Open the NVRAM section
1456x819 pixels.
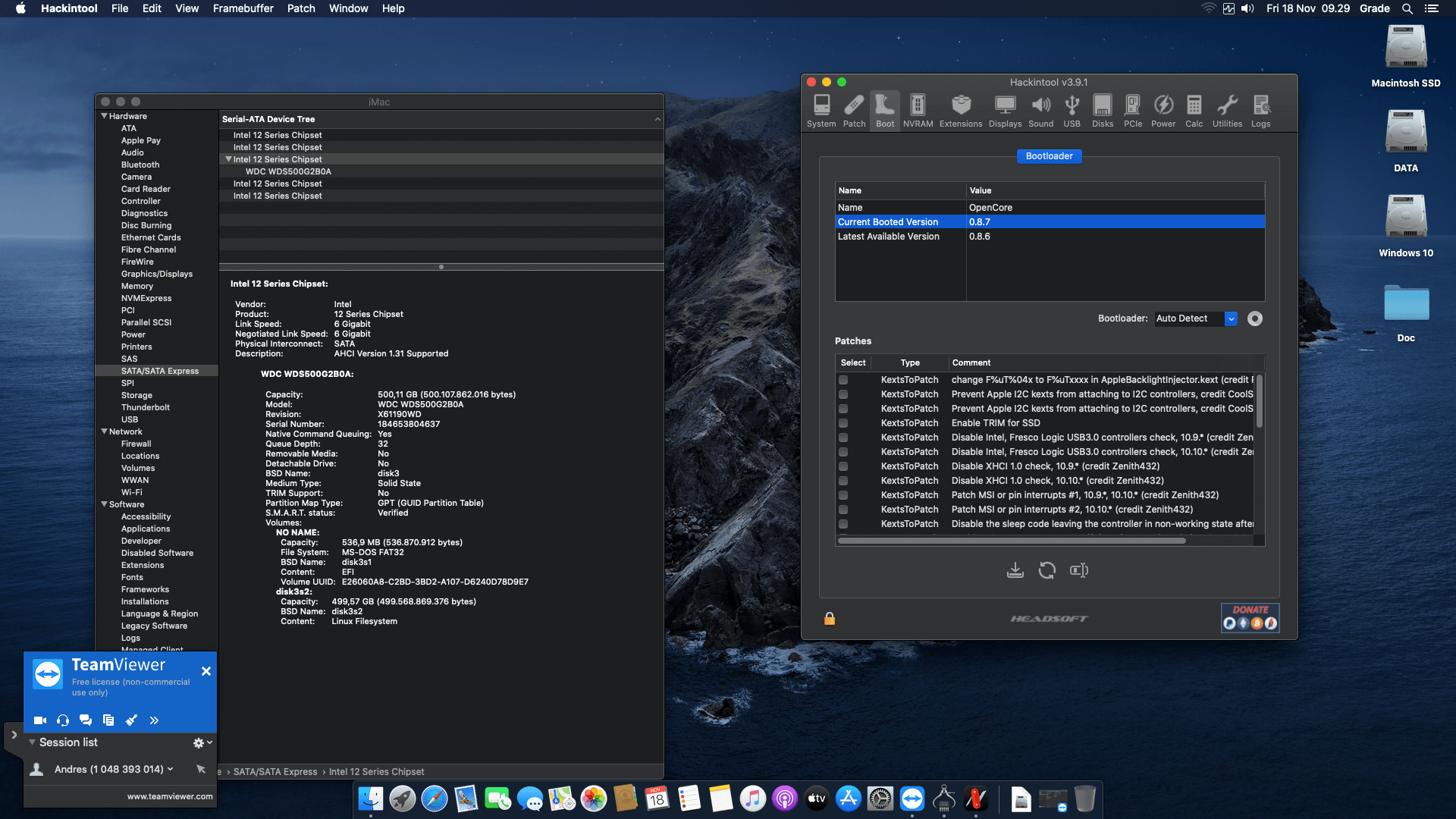918,111
